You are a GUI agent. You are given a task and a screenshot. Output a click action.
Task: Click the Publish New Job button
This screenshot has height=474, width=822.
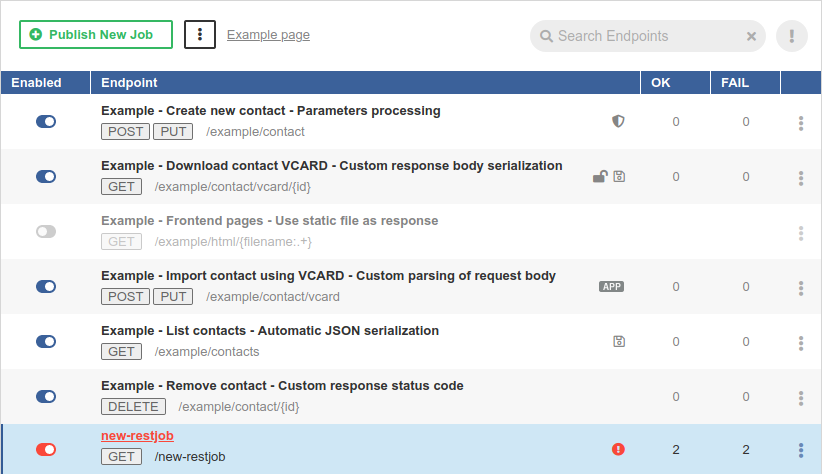pos(96,34)
